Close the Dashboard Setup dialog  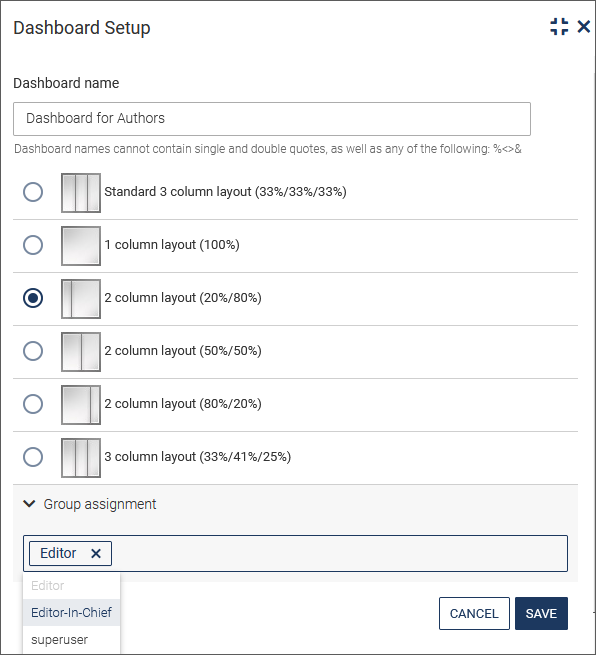(583, 27)
